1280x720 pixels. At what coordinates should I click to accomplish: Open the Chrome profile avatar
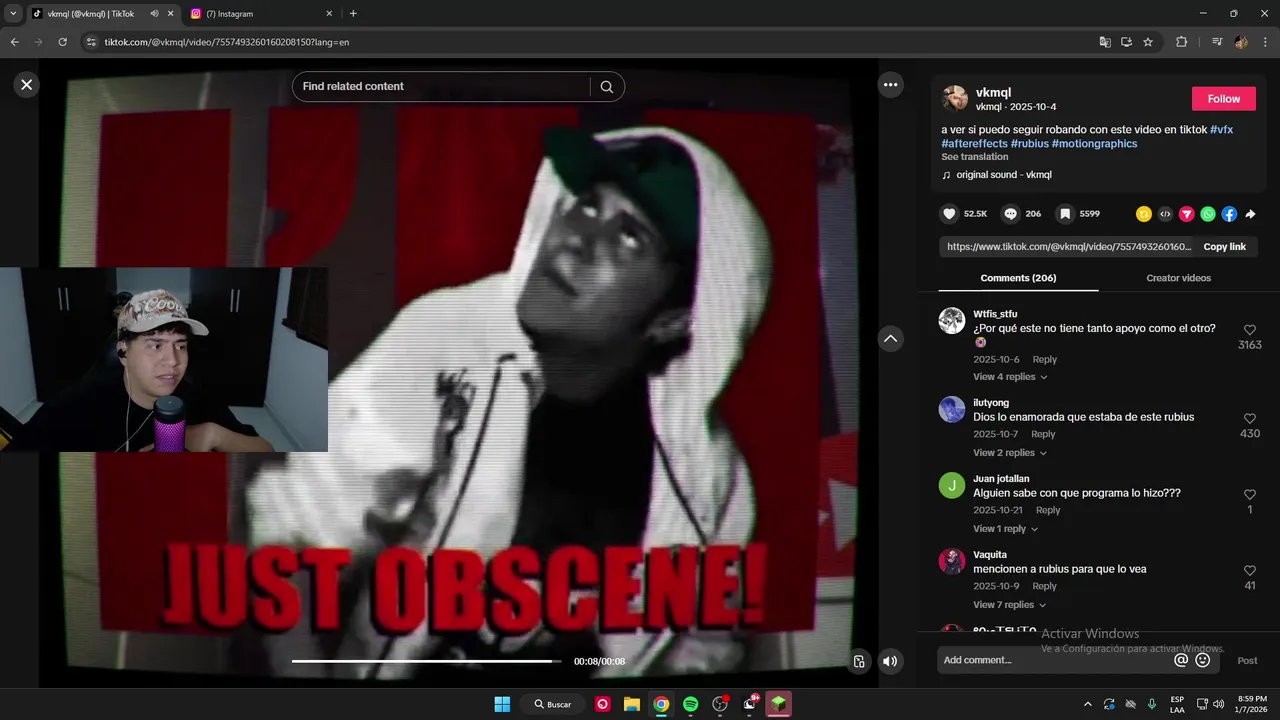tap(1241, 42)
